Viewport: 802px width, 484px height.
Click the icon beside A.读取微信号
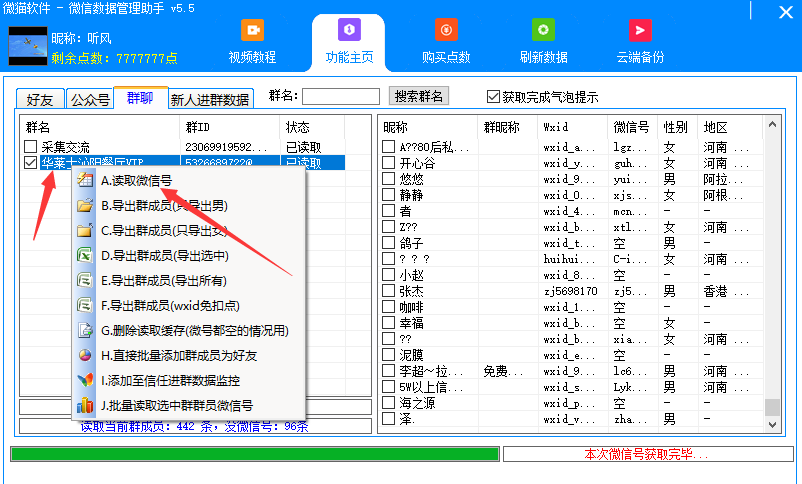[x=85, y=180]
